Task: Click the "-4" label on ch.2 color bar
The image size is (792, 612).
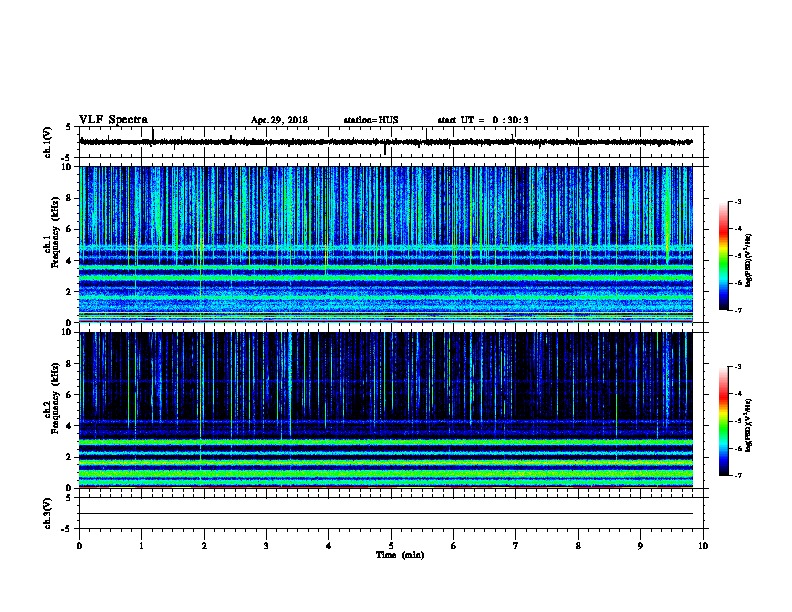Action: [737, 394]
